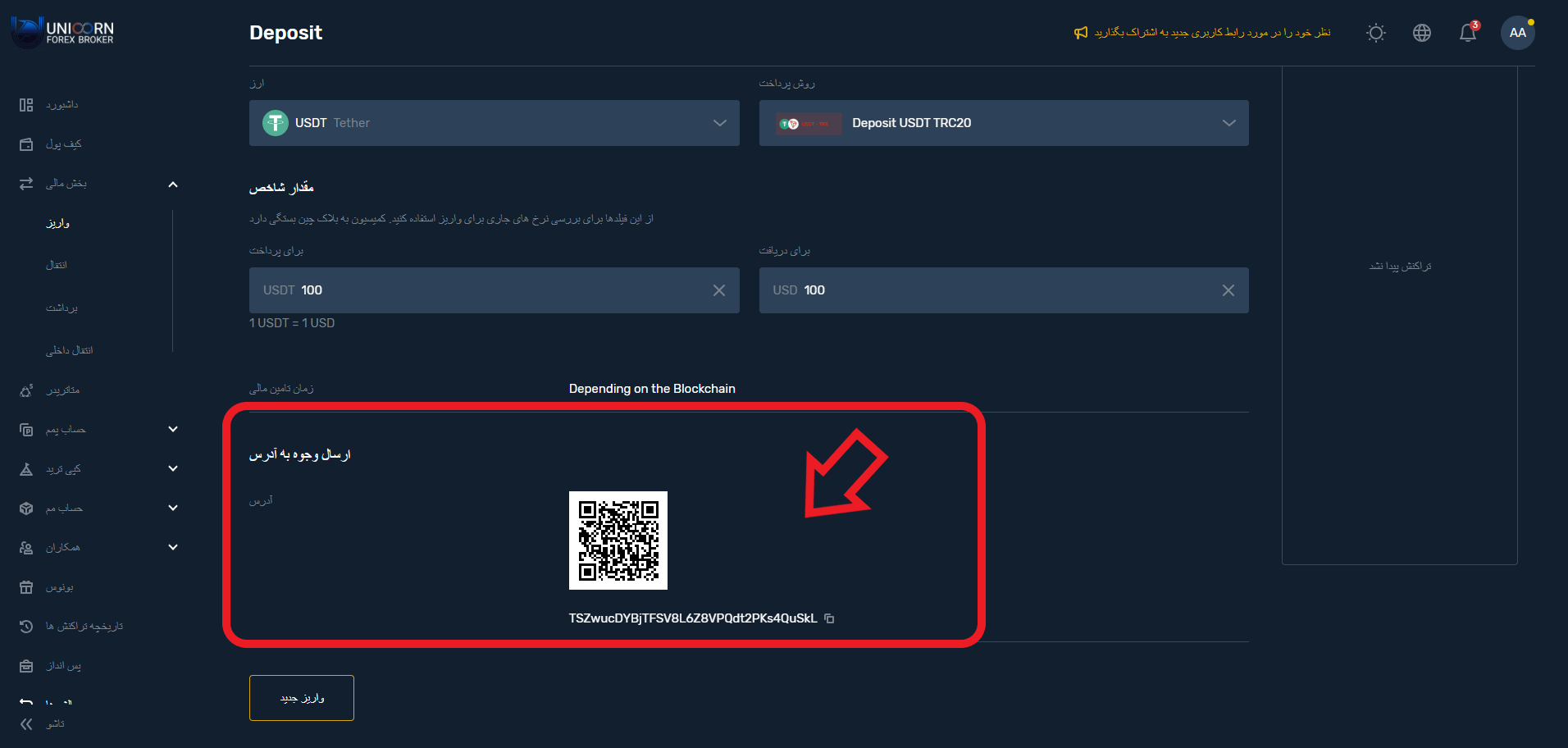Open the USDT Tether currency dropdown
This screenshot has height=748, width=1568.
[495, 123]
